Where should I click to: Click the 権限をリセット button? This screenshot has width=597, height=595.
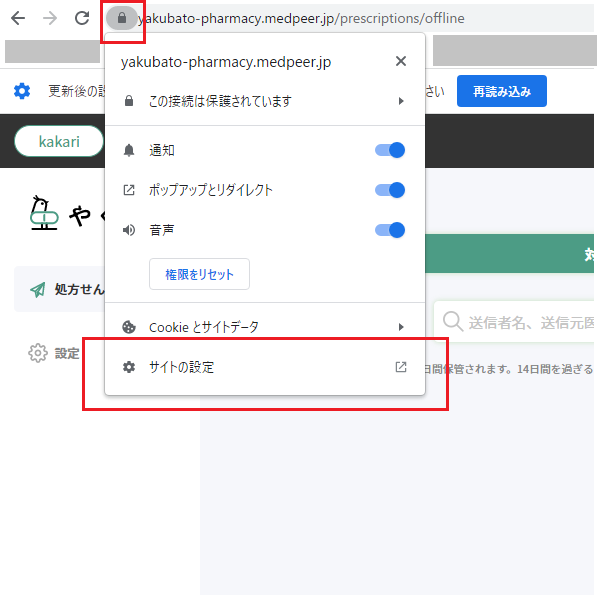click(x=200, y=274)
